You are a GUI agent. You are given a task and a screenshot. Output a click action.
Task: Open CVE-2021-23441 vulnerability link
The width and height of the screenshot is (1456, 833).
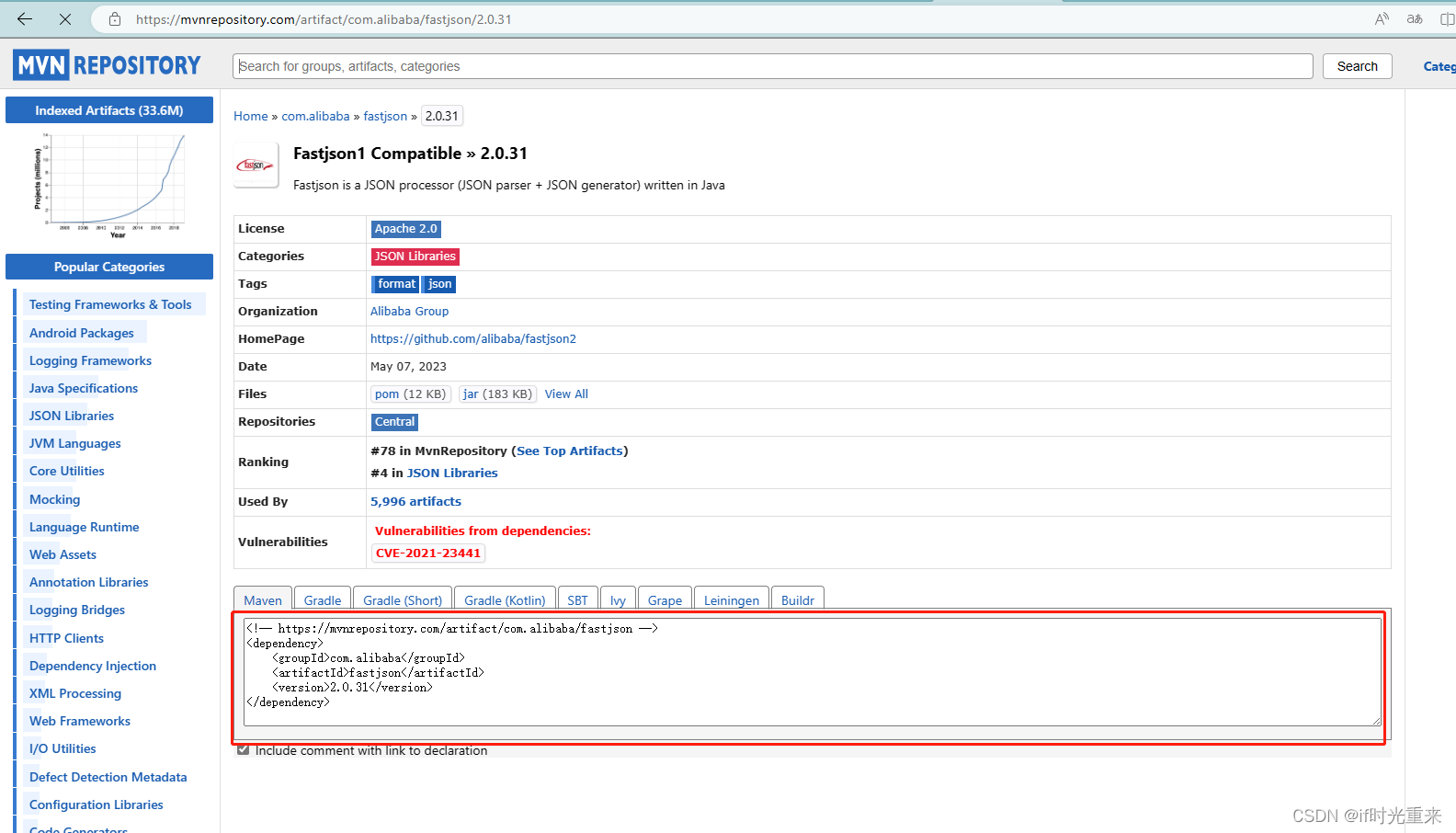428,553
